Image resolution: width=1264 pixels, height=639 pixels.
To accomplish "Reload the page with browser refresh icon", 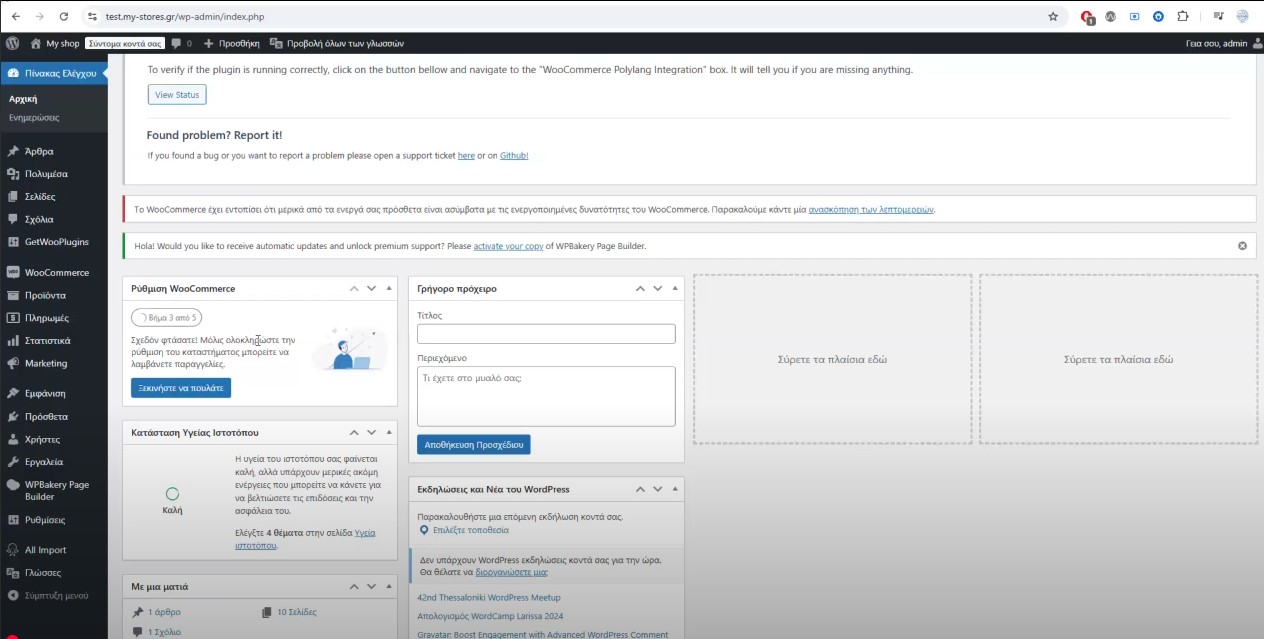I will click(x=64, y=16).
